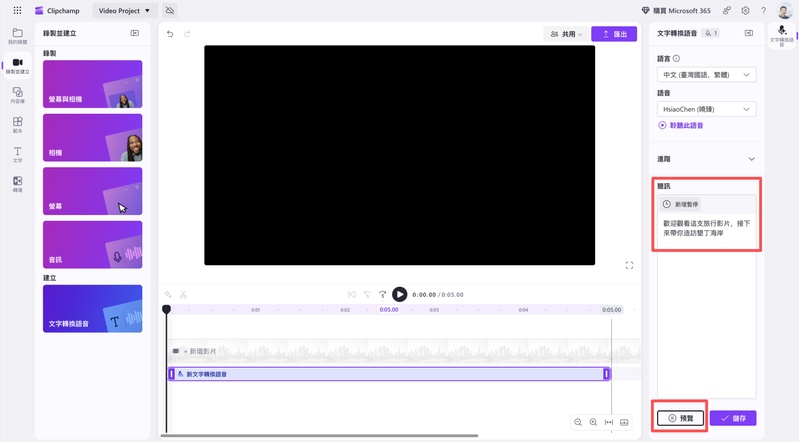Click the fullscreen icon below video preview
799x442 pixels.
[629, 265]
